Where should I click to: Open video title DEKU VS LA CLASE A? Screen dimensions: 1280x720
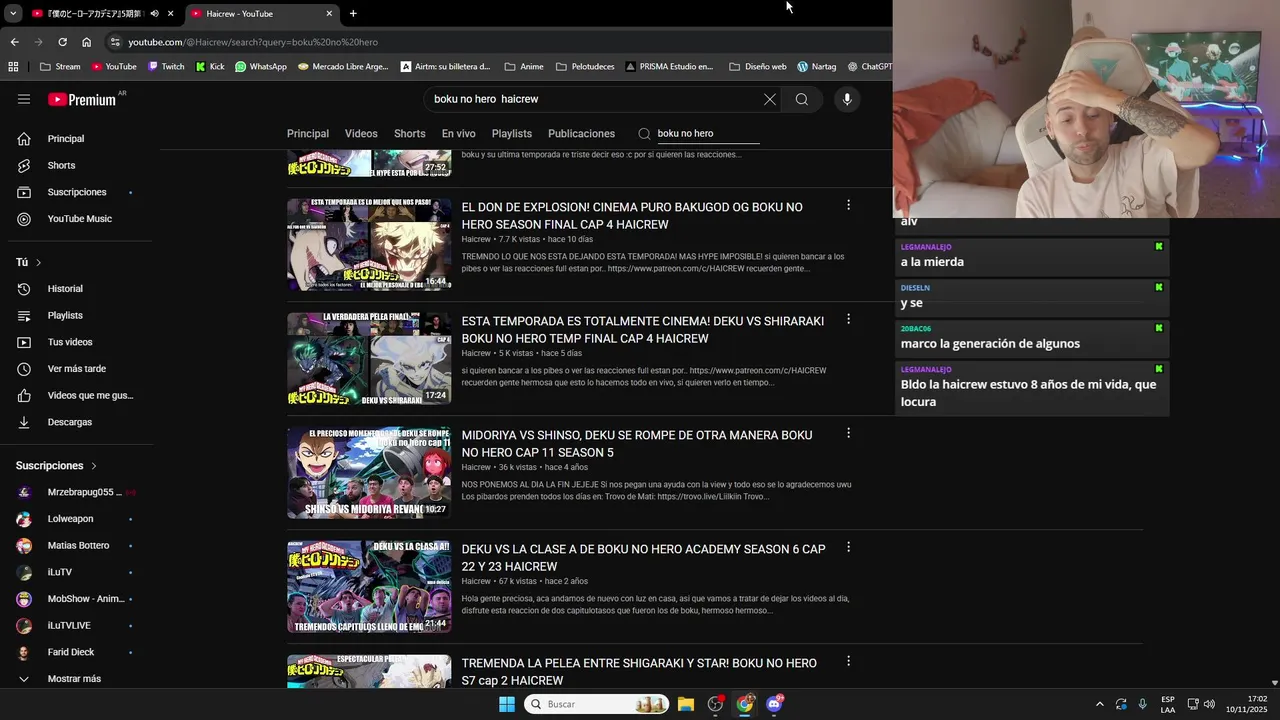tap(643, 558)
